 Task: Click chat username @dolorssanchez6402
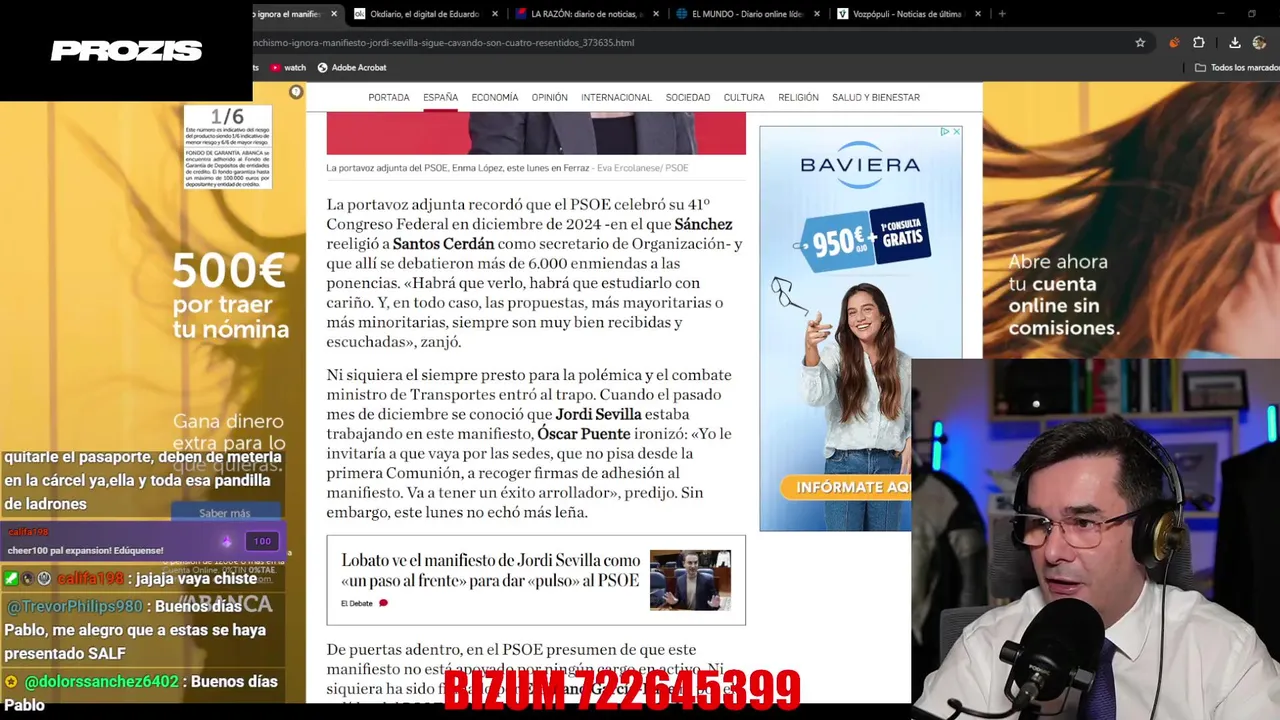[x=102, y=681]
